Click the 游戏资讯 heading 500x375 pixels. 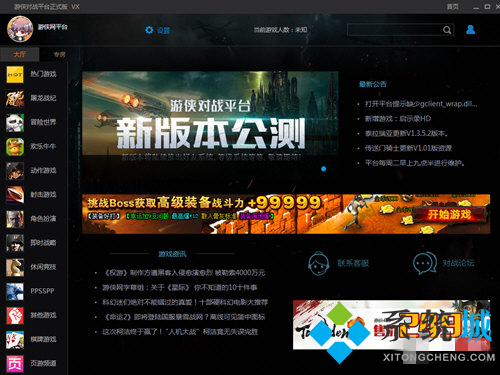click(172, 254)
